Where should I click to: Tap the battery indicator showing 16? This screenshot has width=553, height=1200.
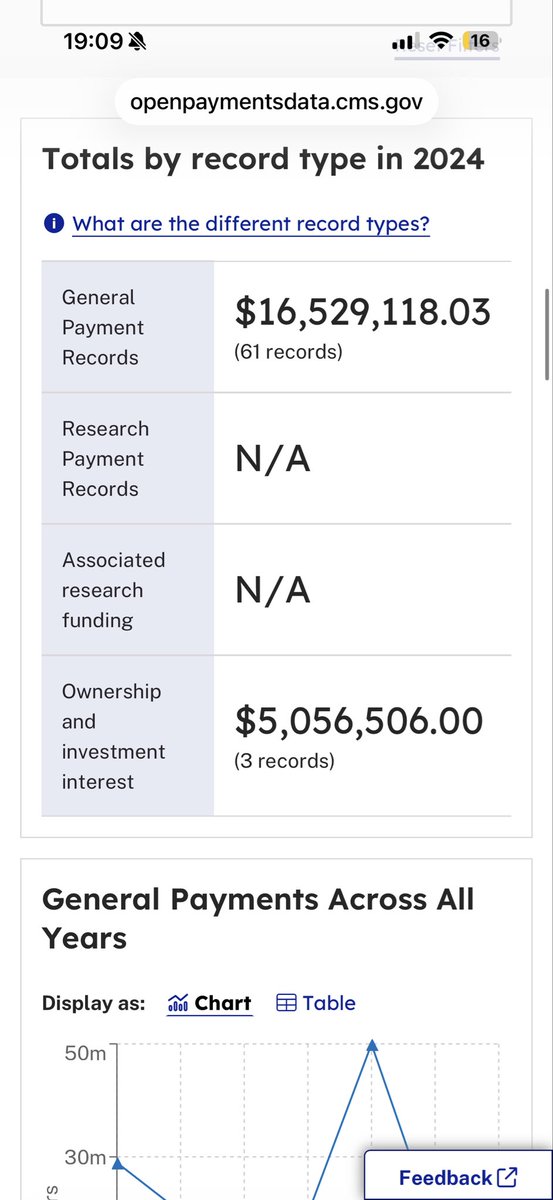point(478,41)
